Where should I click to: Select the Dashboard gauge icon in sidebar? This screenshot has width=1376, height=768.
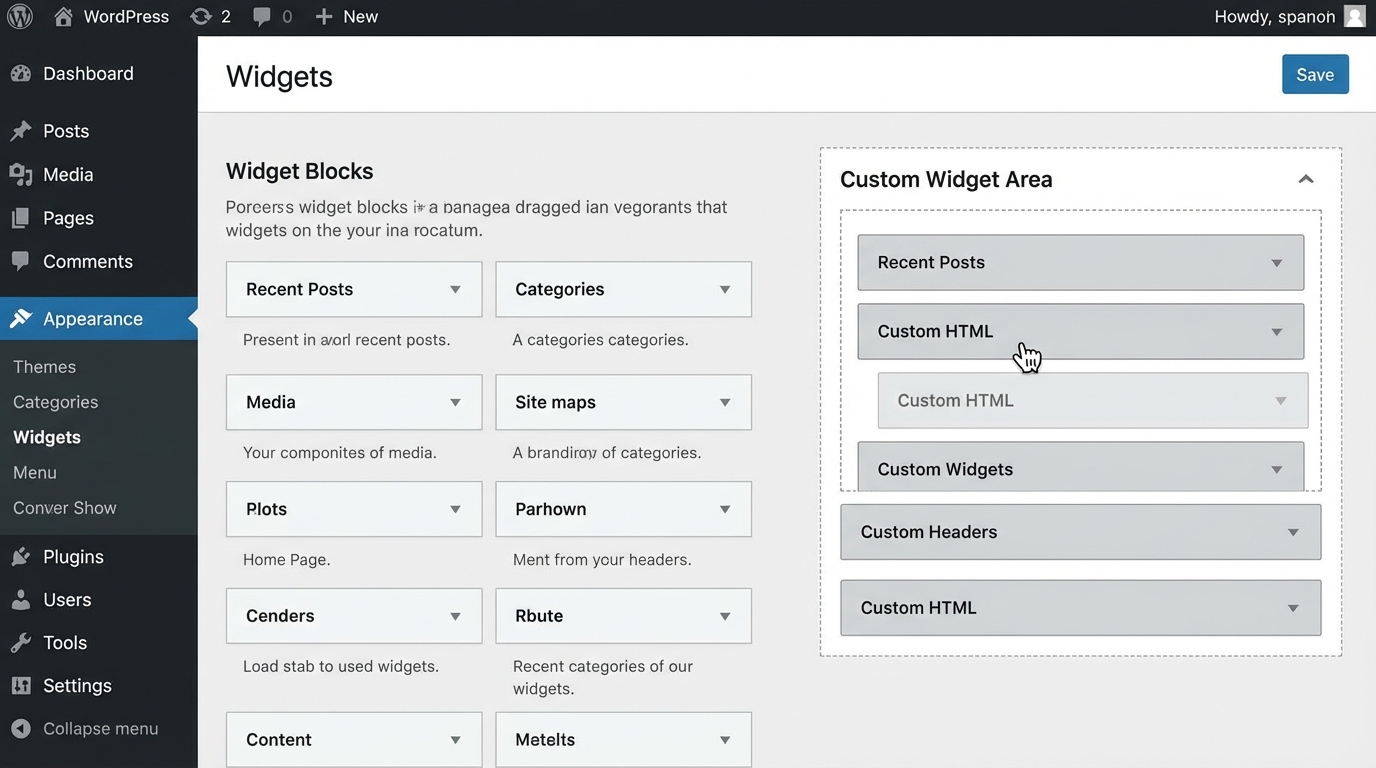click(22, 73)
